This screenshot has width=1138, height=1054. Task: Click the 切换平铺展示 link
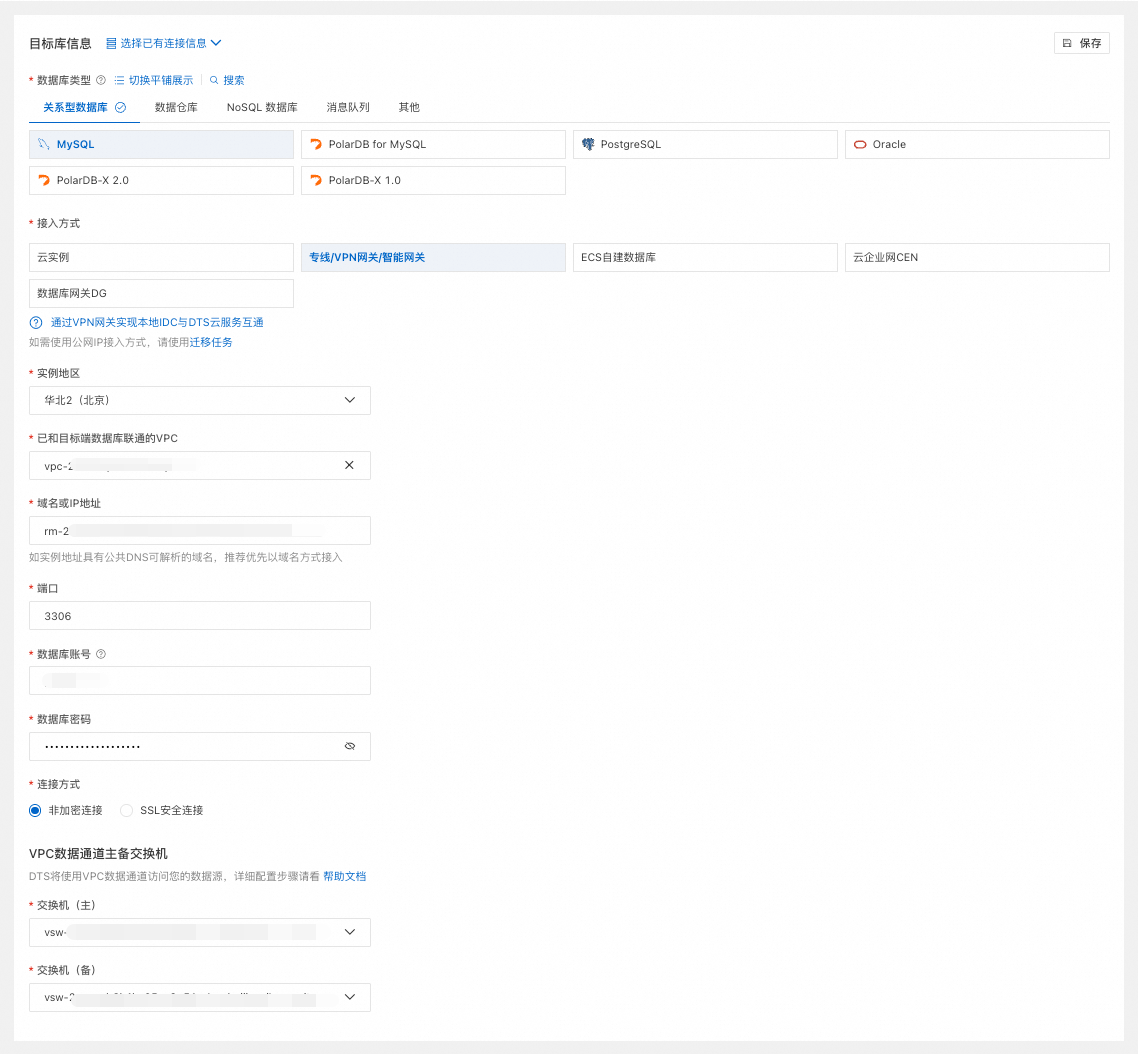point(154,80)
